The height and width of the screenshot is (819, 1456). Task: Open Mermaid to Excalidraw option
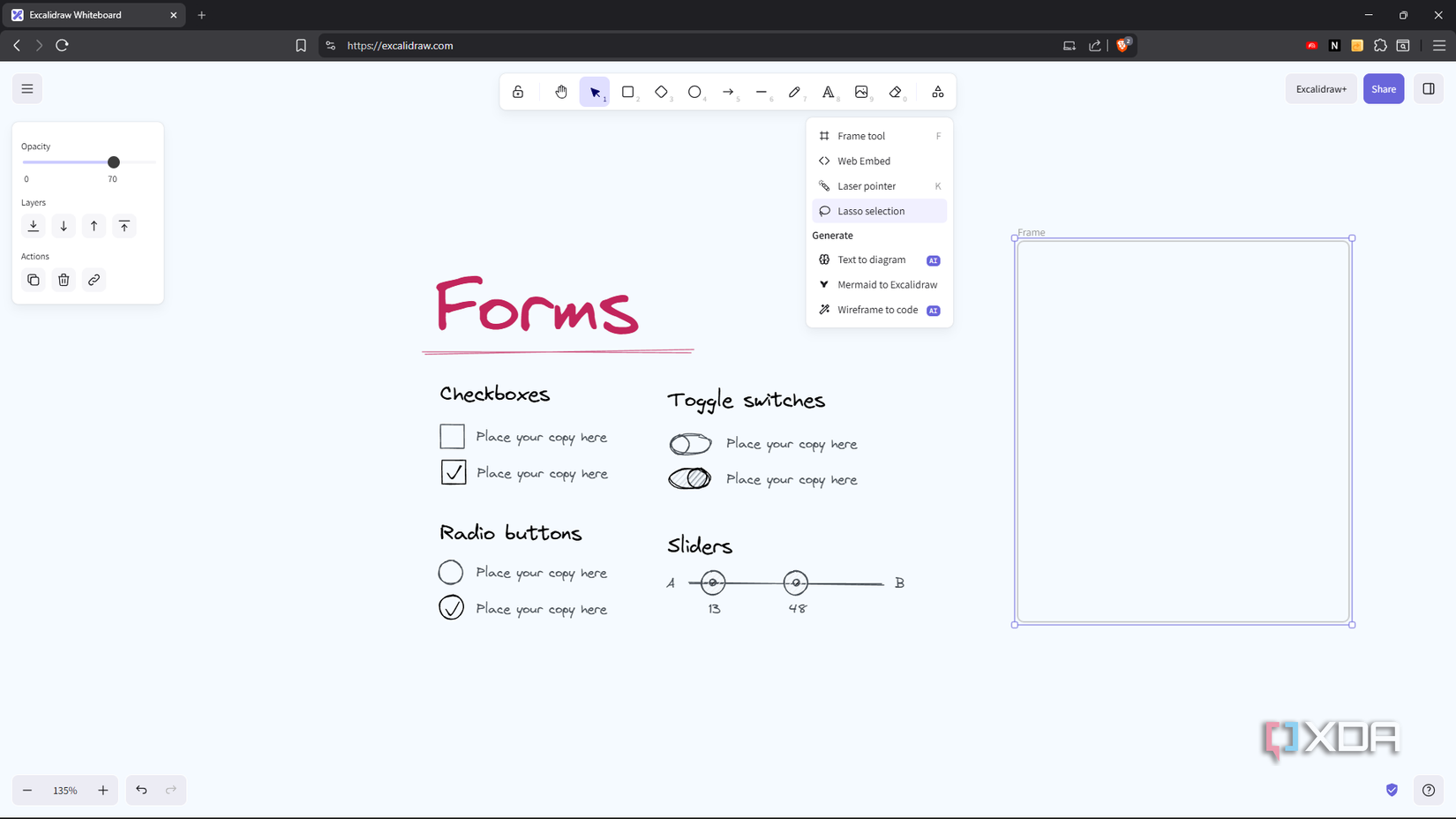click(879, 285)
